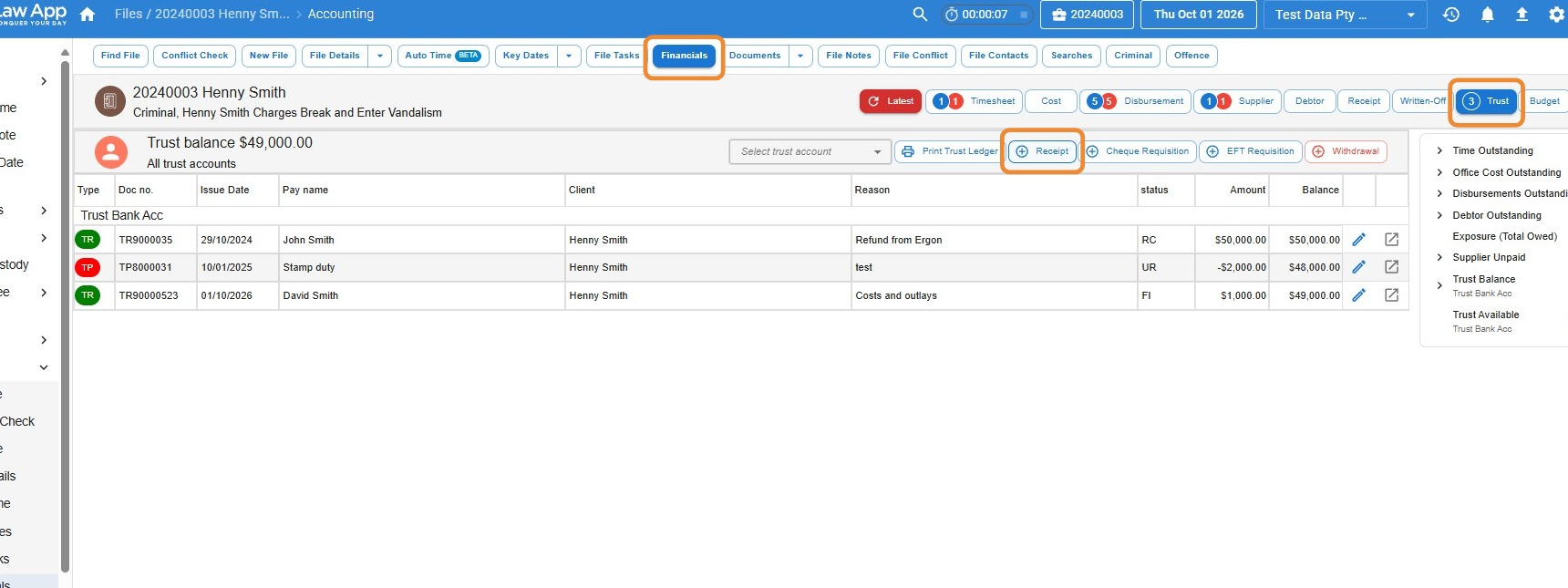Expand Office Cost Outstanding section
Image resolution: width=1568 pixels, height=588 pixels.
1439,172
